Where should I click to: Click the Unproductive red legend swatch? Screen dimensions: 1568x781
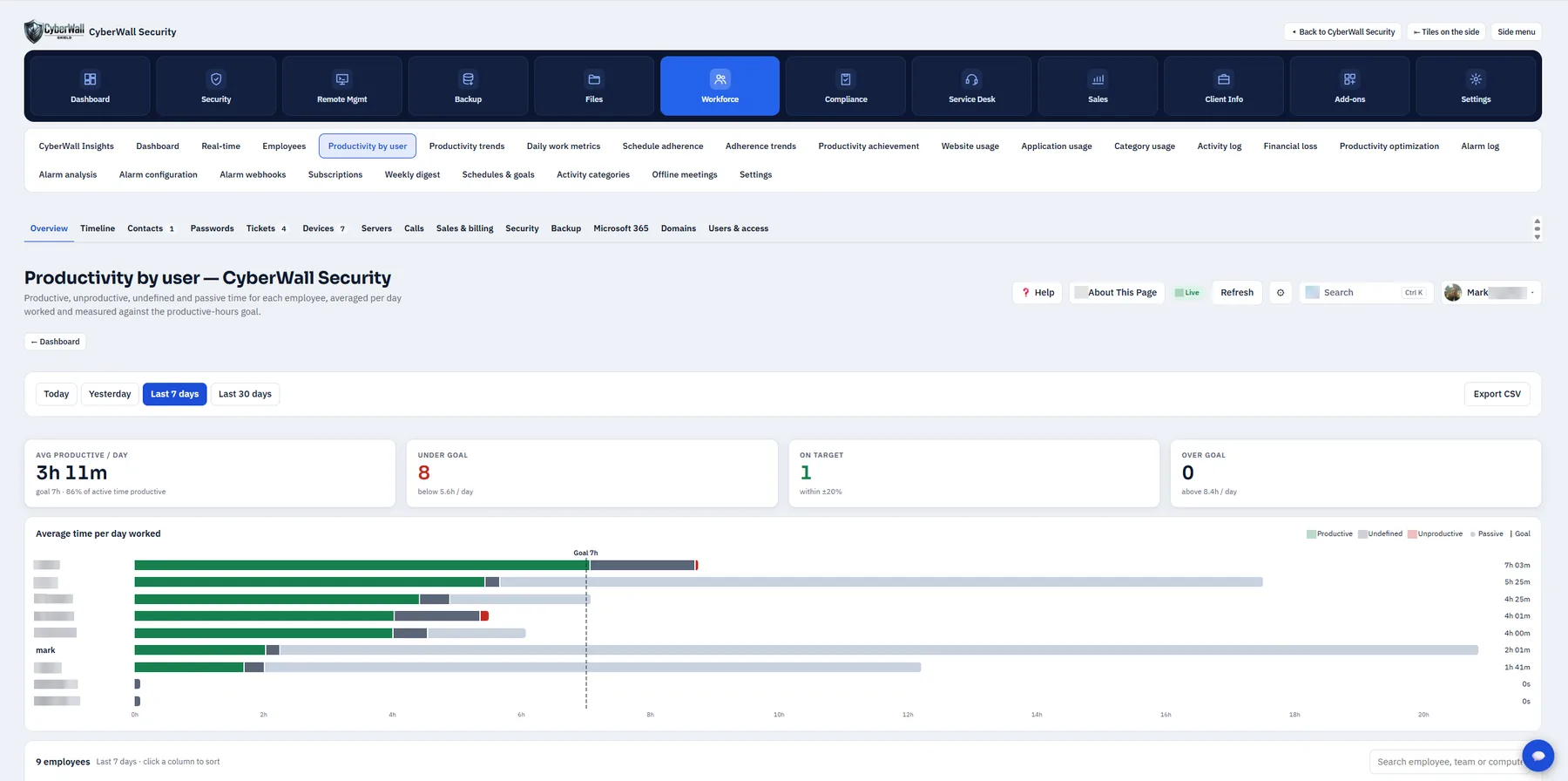pos(1412,534)
